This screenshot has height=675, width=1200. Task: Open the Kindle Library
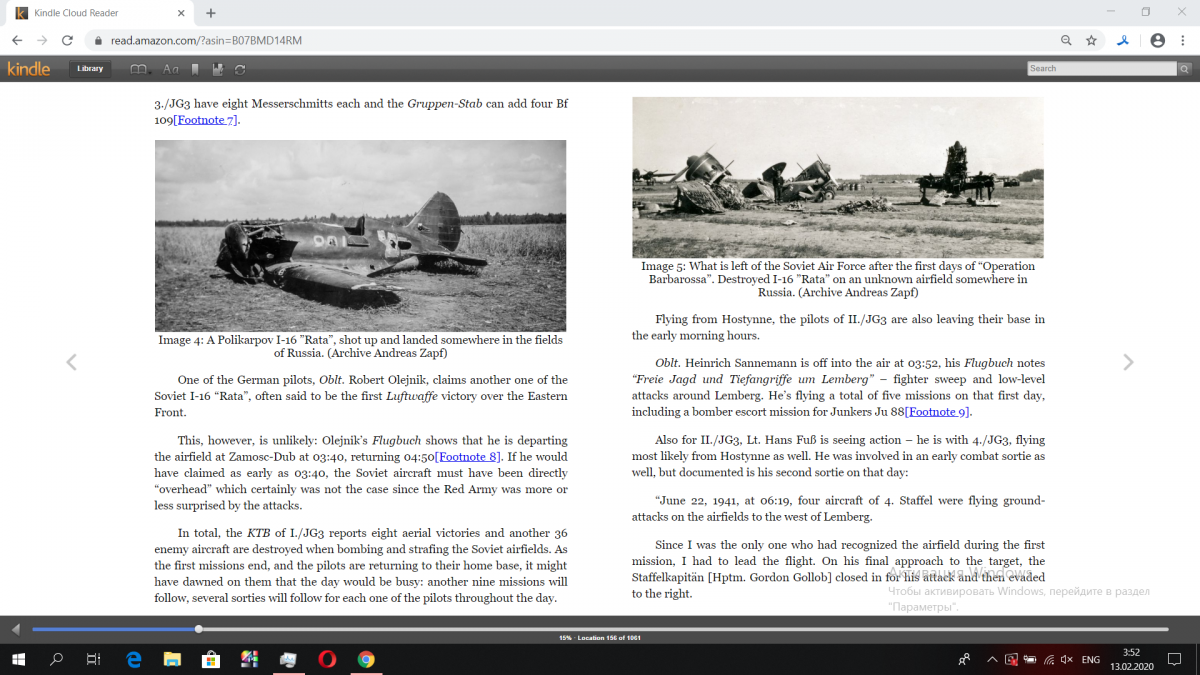click(x=90, y=69)
